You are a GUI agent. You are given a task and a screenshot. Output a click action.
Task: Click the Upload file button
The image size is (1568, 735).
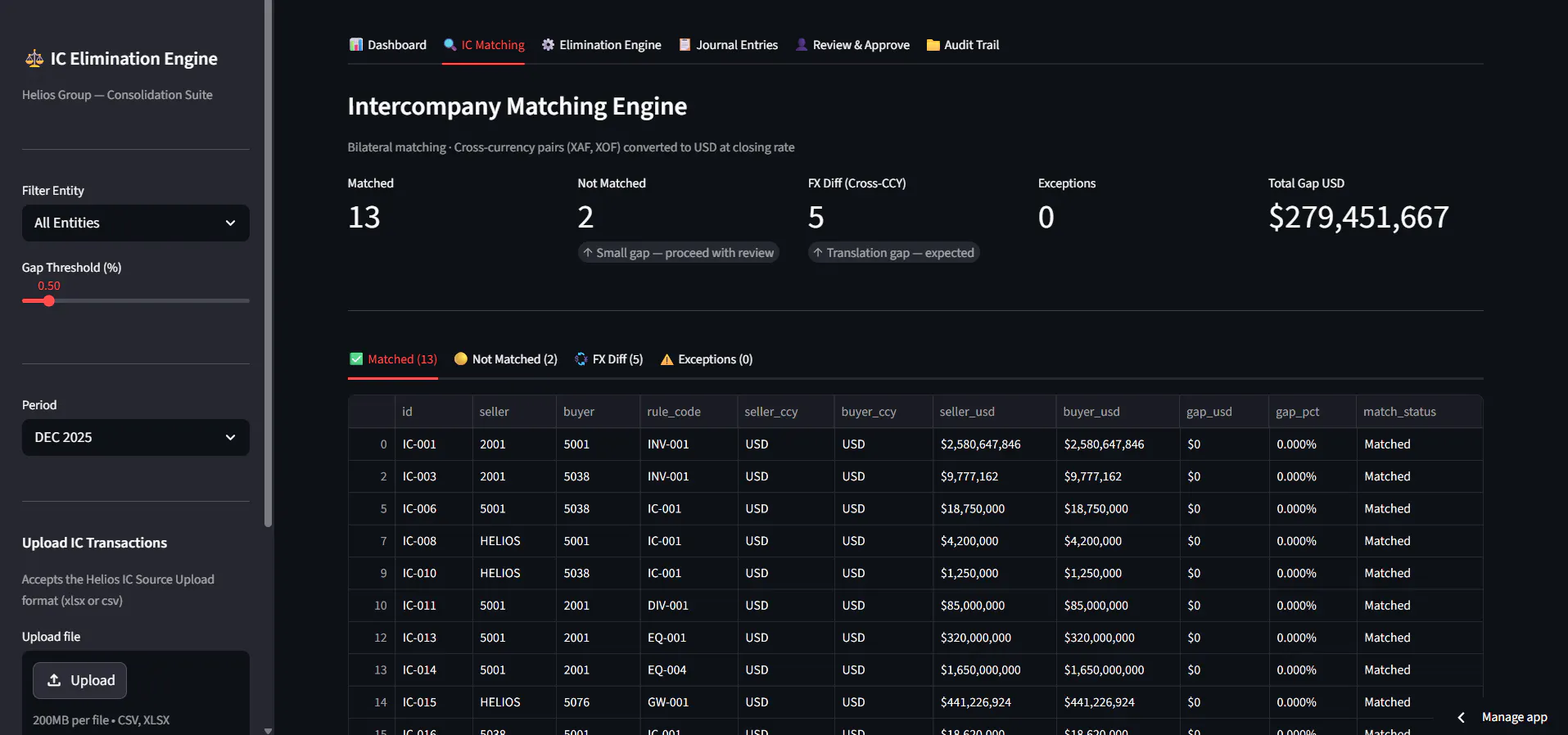tap(79, 680)
